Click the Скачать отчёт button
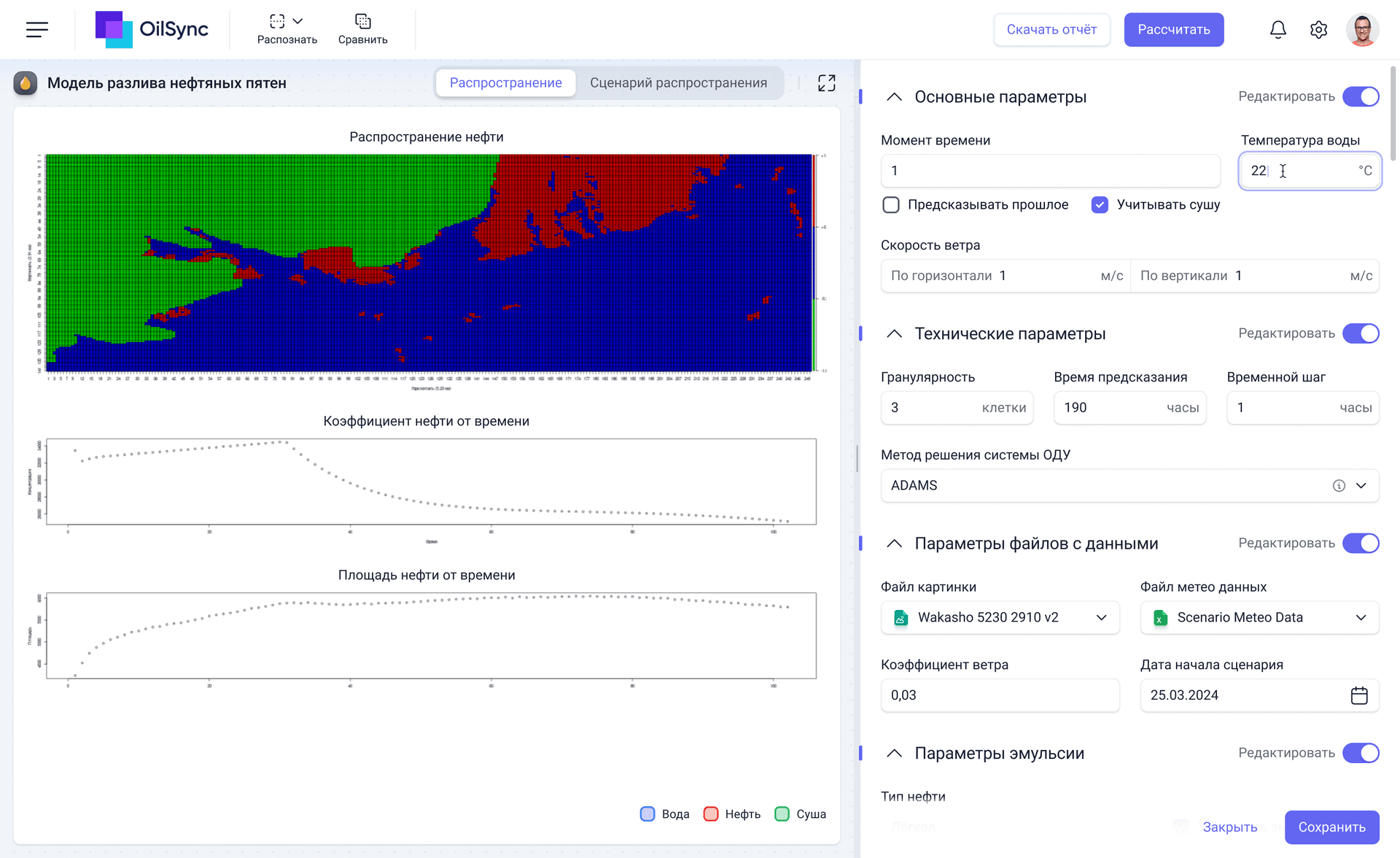The height and width of the screenshot is (858, 1400). pos(1051,29)
